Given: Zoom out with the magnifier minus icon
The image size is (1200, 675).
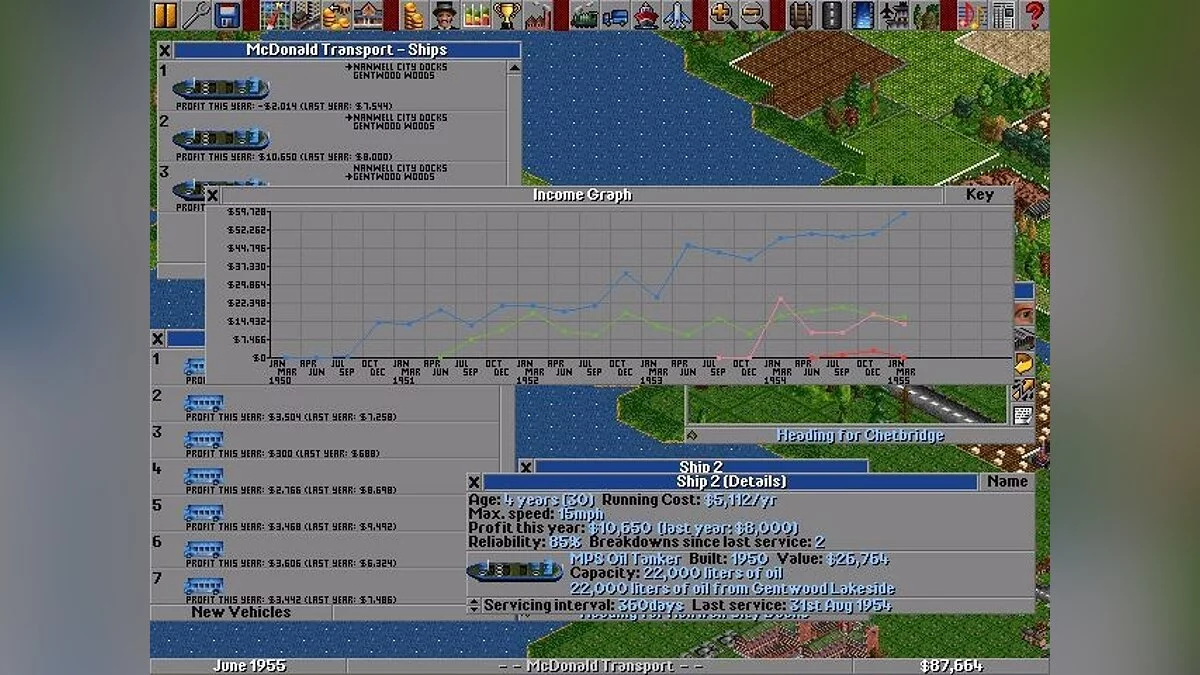Looking at the screenshot, I should (x=754, y=15).
